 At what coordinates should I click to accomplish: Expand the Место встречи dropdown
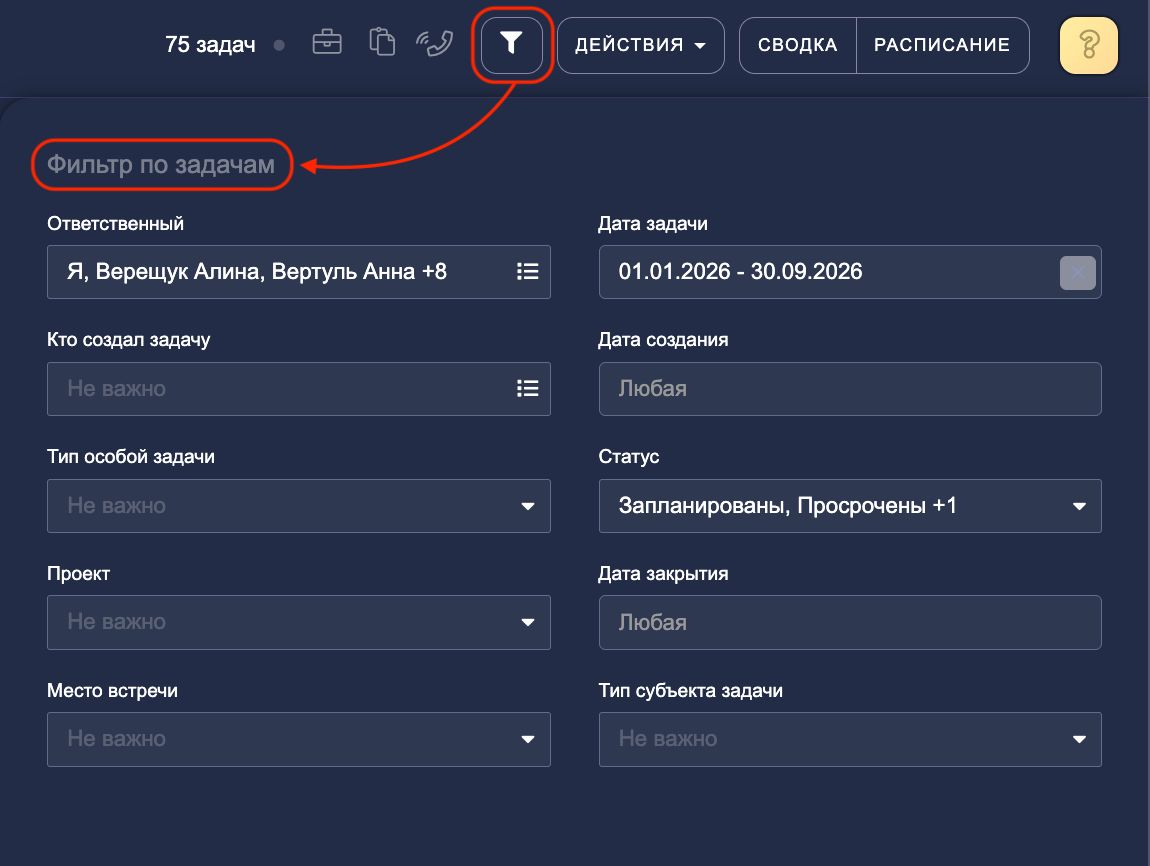(527, 739)
